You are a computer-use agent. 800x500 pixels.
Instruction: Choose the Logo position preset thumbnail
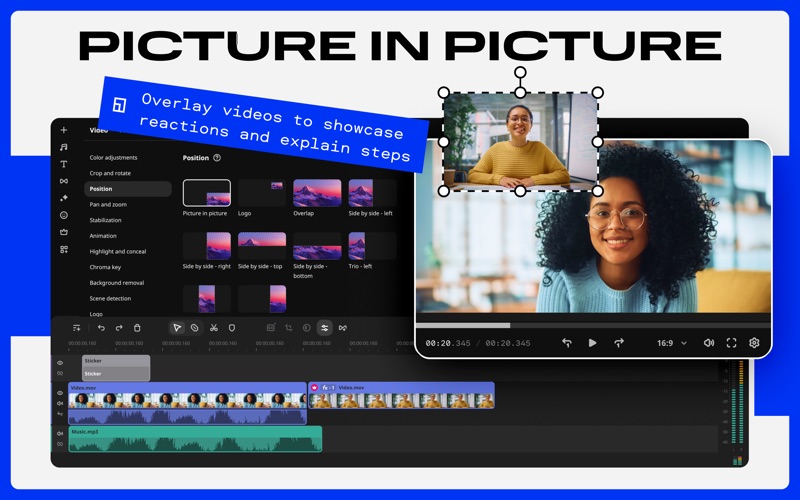[262, 193]
